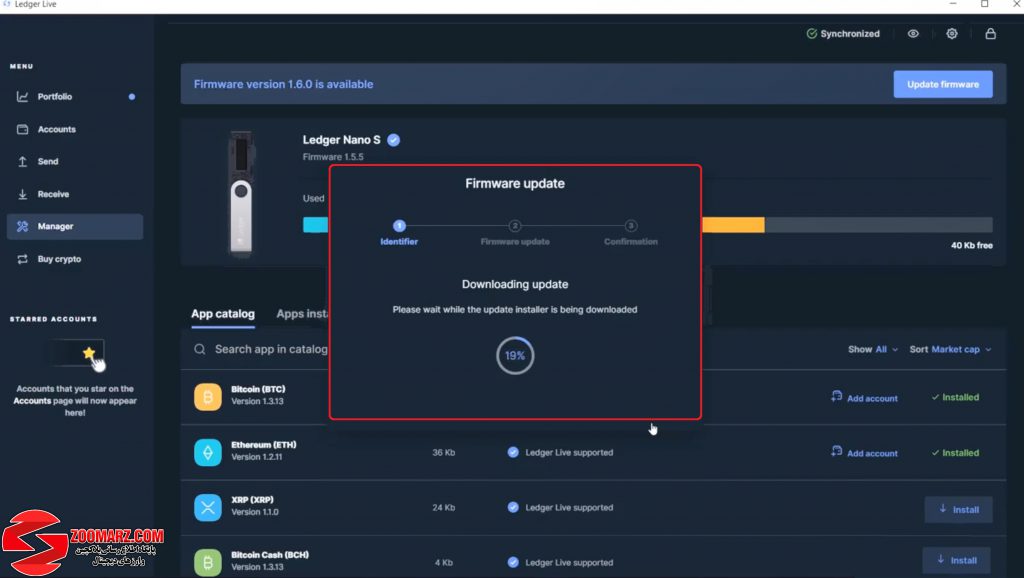The height and width of the screenshot is (578, 1024).
Task: Click Add account for Ethereum
Action: 864,452
